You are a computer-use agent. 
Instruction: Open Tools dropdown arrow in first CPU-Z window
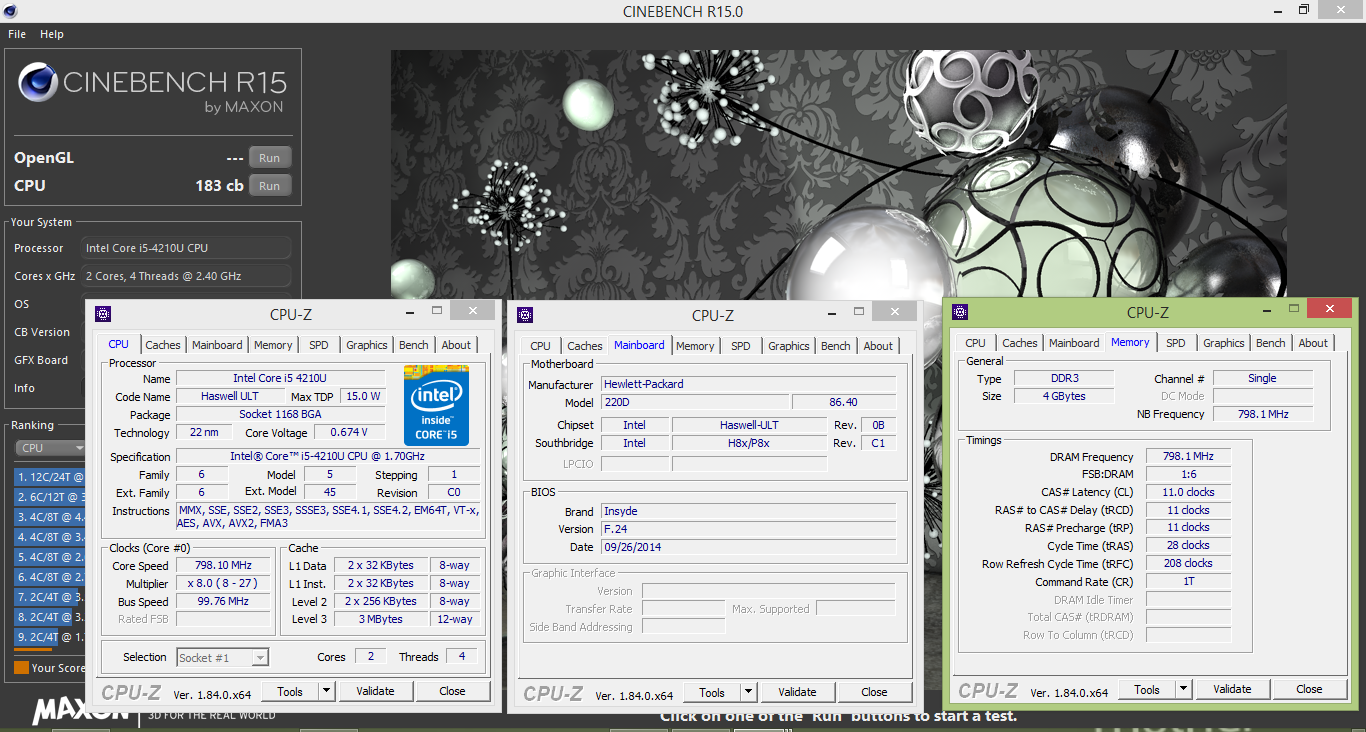tap(327, 691)
